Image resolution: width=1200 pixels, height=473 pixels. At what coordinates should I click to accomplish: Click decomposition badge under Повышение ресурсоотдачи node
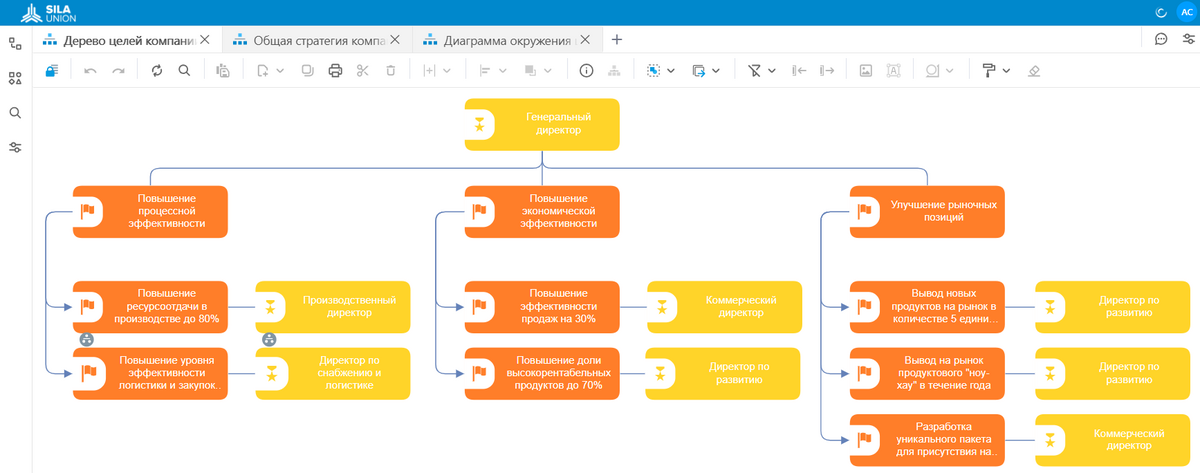pyautogui.click(x=87, y=339)
